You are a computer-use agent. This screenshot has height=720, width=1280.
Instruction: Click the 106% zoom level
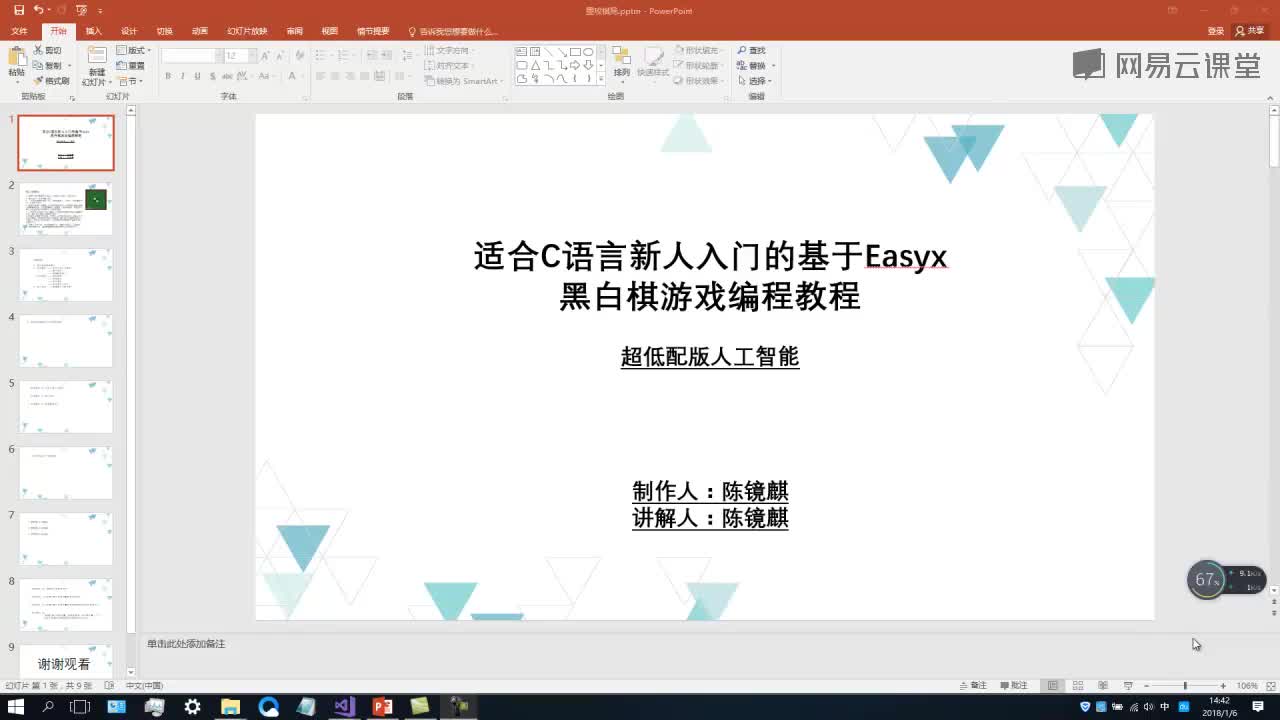[1247, 686]
